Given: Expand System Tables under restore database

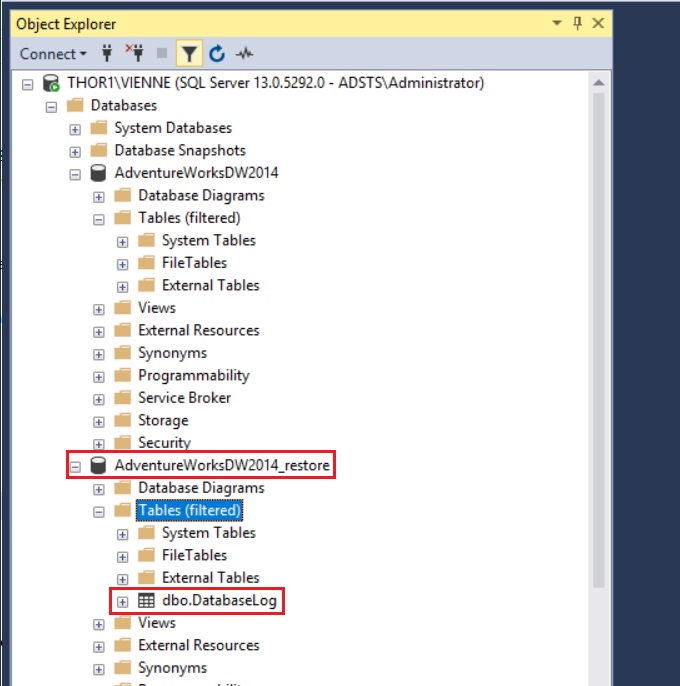Looking at the screenshot, I should 122,535.
